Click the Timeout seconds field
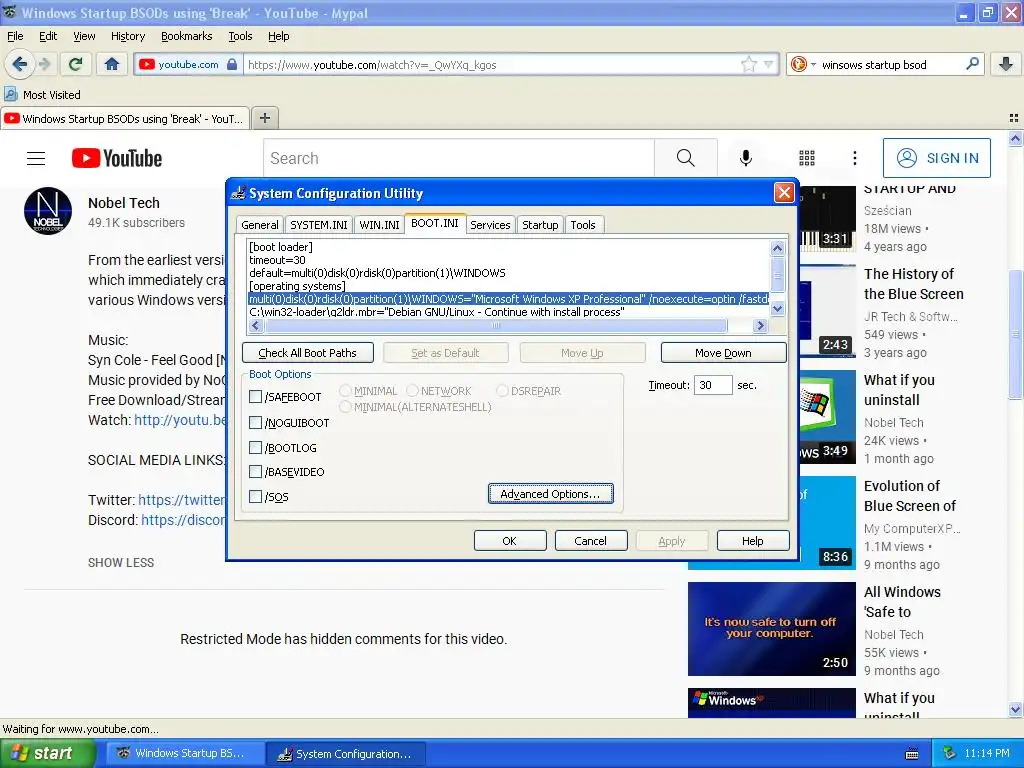This screenshot has height=768, width=1024. 712,385
